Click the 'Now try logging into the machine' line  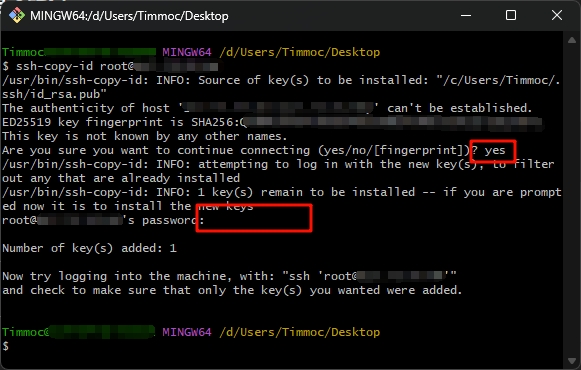229,276
